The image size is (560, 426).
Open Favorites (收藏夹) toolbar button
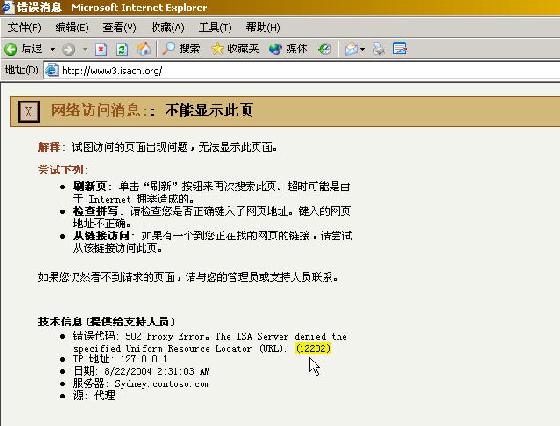(235, 49)
